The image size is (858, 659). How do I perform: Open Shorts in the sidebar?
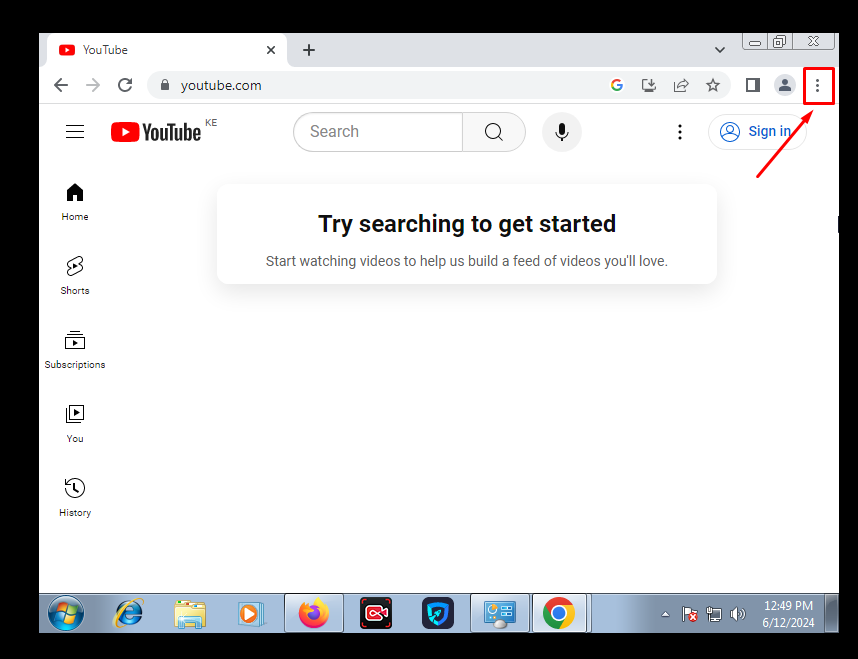[75, 276]
